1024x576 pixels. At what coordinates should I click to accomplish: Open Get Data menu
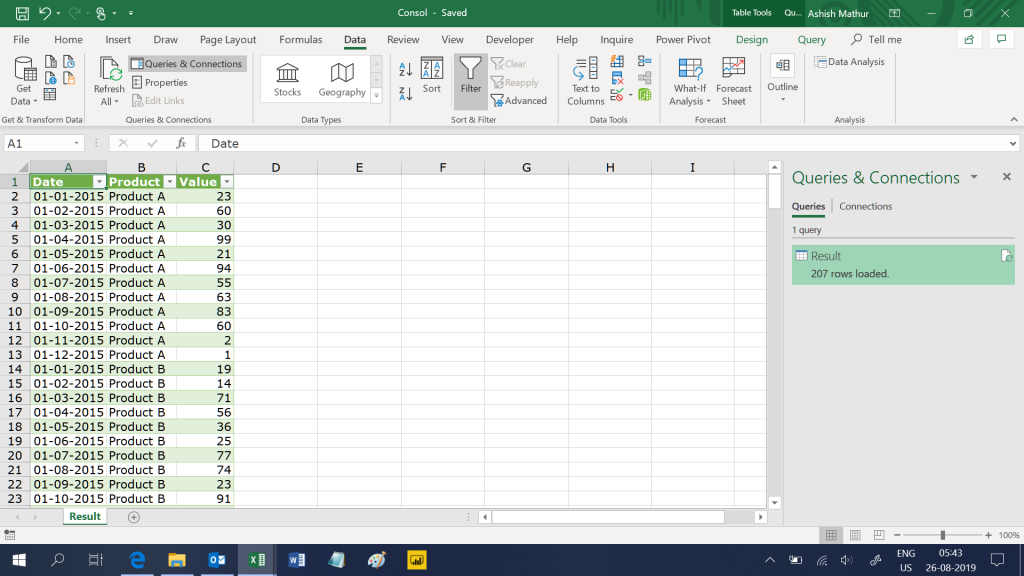24,81
